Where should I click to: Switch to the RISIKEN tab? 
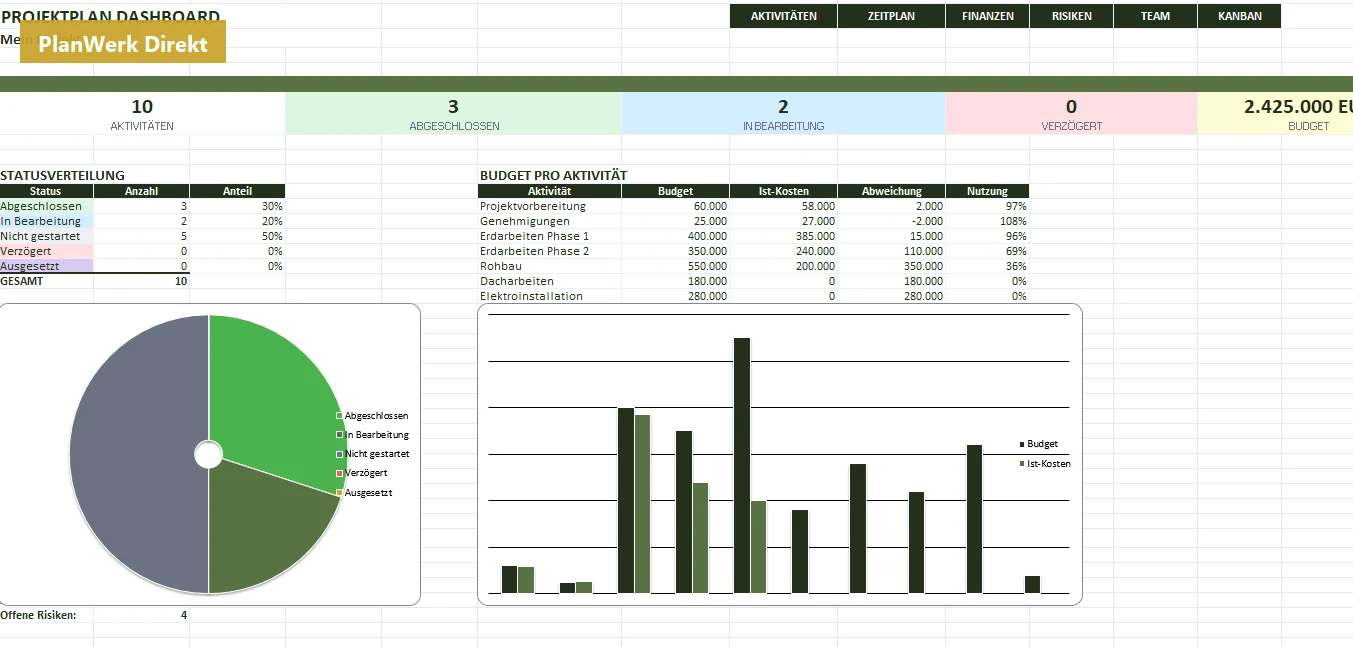pos(1072,16)
